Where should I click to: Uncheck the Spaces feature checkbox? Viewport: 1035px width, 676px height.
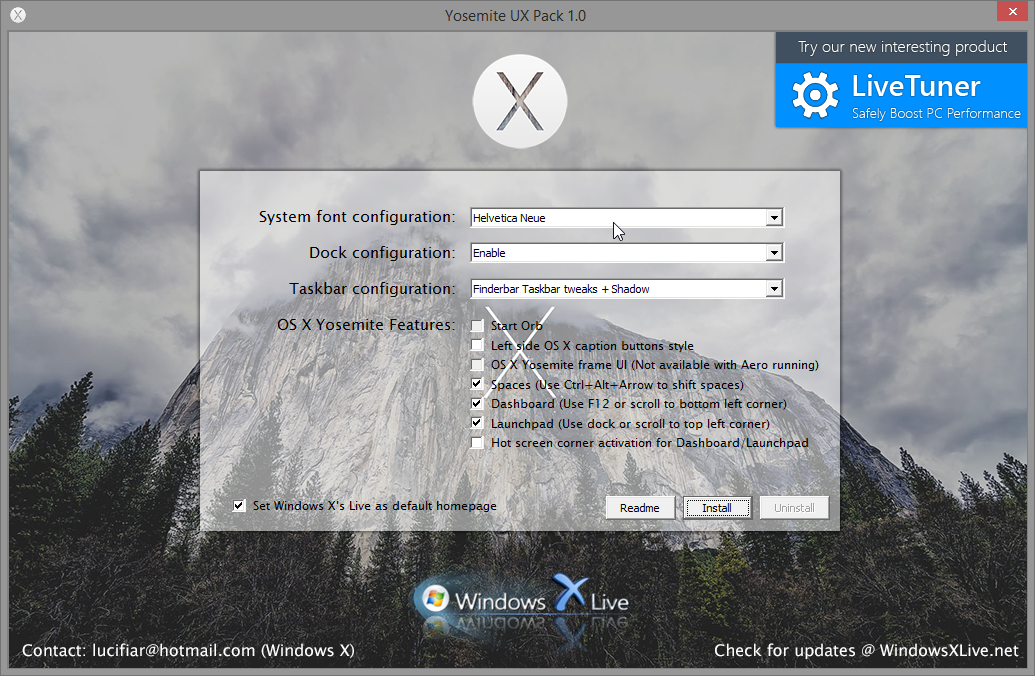pos(477,384)
